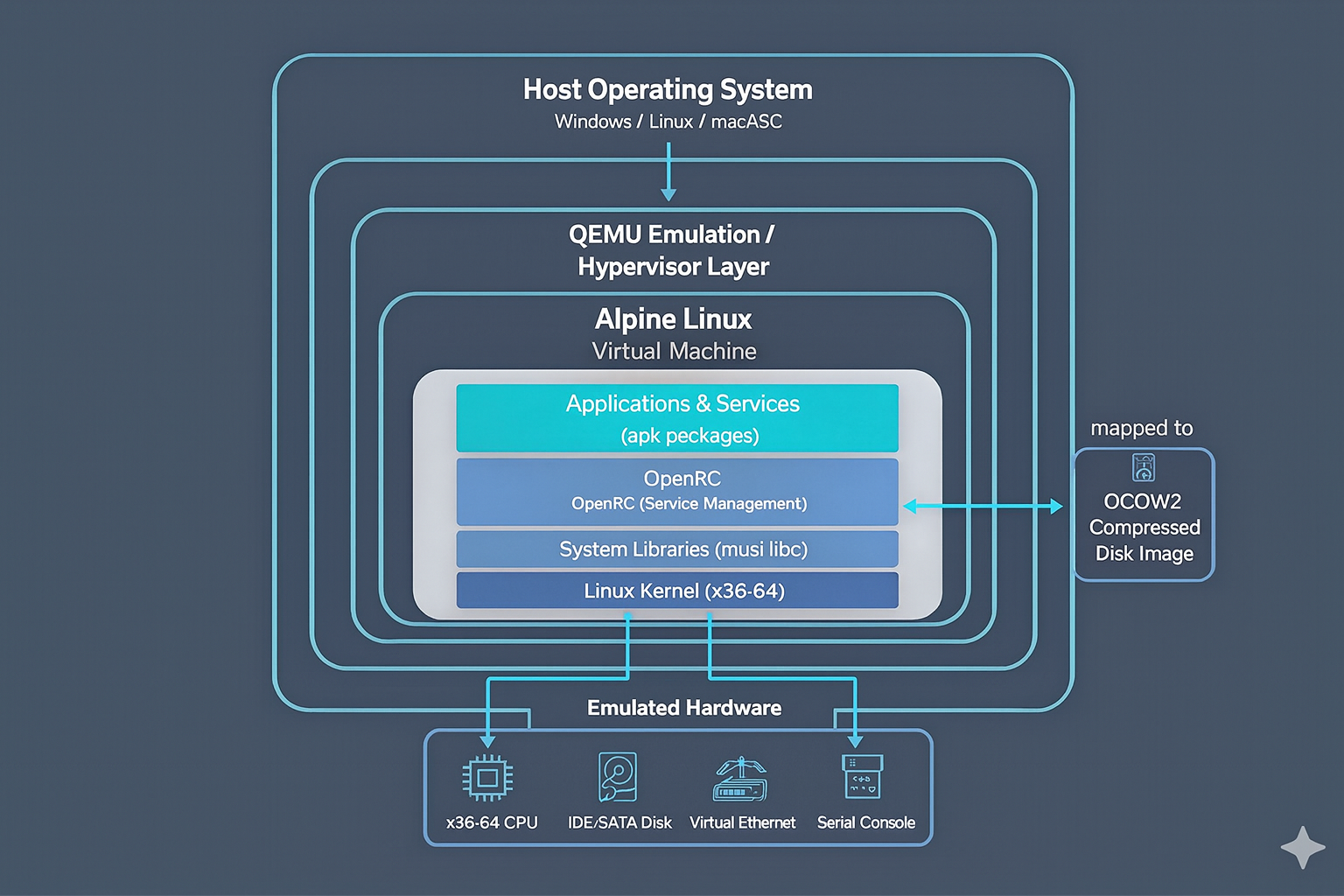The height and width of the screenshot is (896, 1344).
Task: Click the mapped to link text
Action: (x=1141, y=428)
